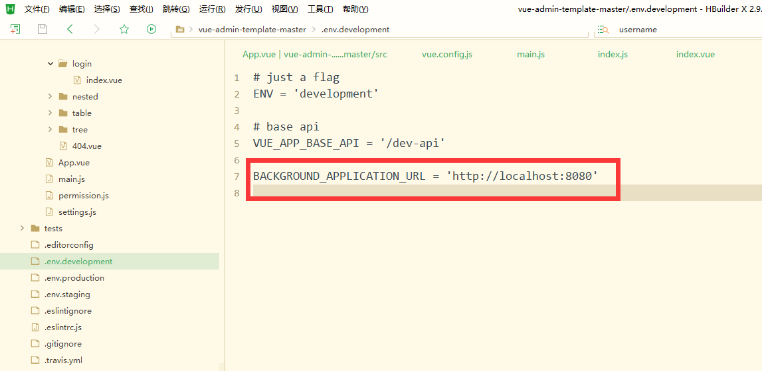This screenshot has height=371, width=762.
Task: Click .env.development in breadcrumb path
Action: (x=355, y=30)
